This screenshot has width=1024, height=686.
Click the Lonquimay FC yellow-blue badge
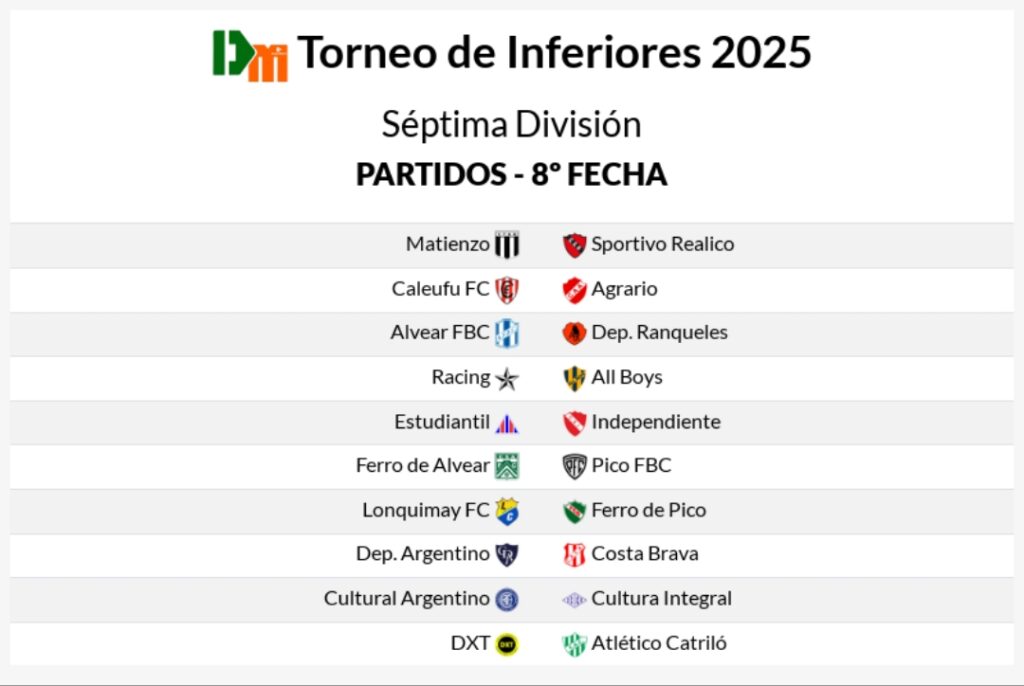pyautogui.click(x=507, y=511)
